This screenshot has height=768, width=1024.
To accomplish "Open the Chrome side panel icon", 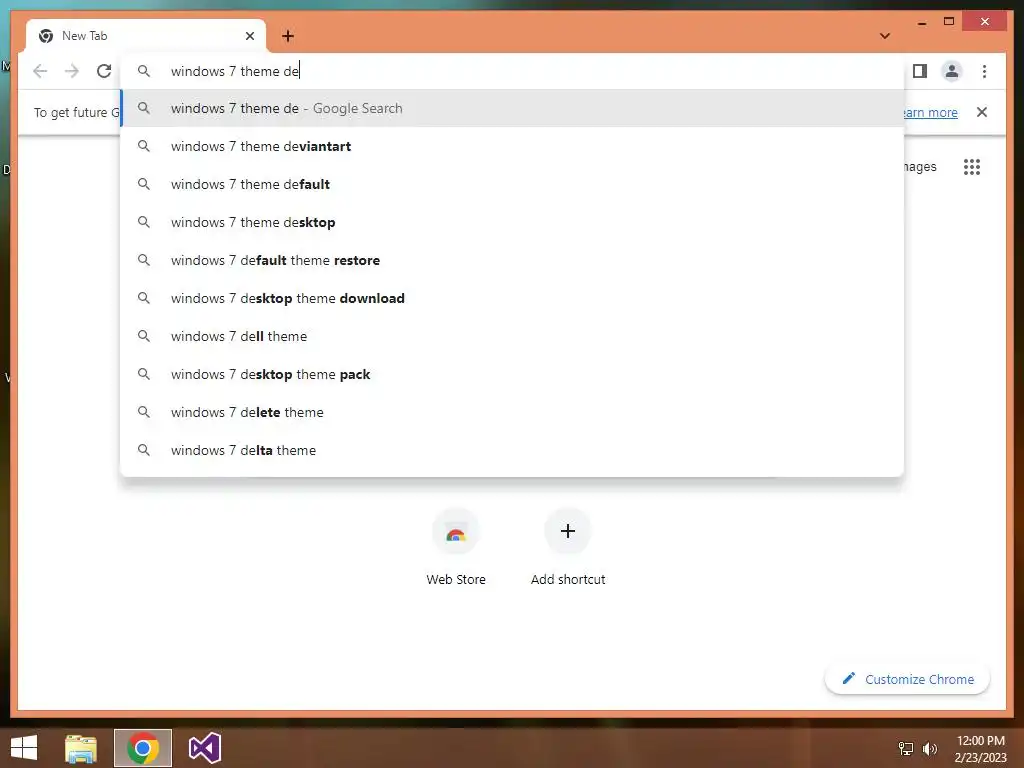I will pos(920,71).
